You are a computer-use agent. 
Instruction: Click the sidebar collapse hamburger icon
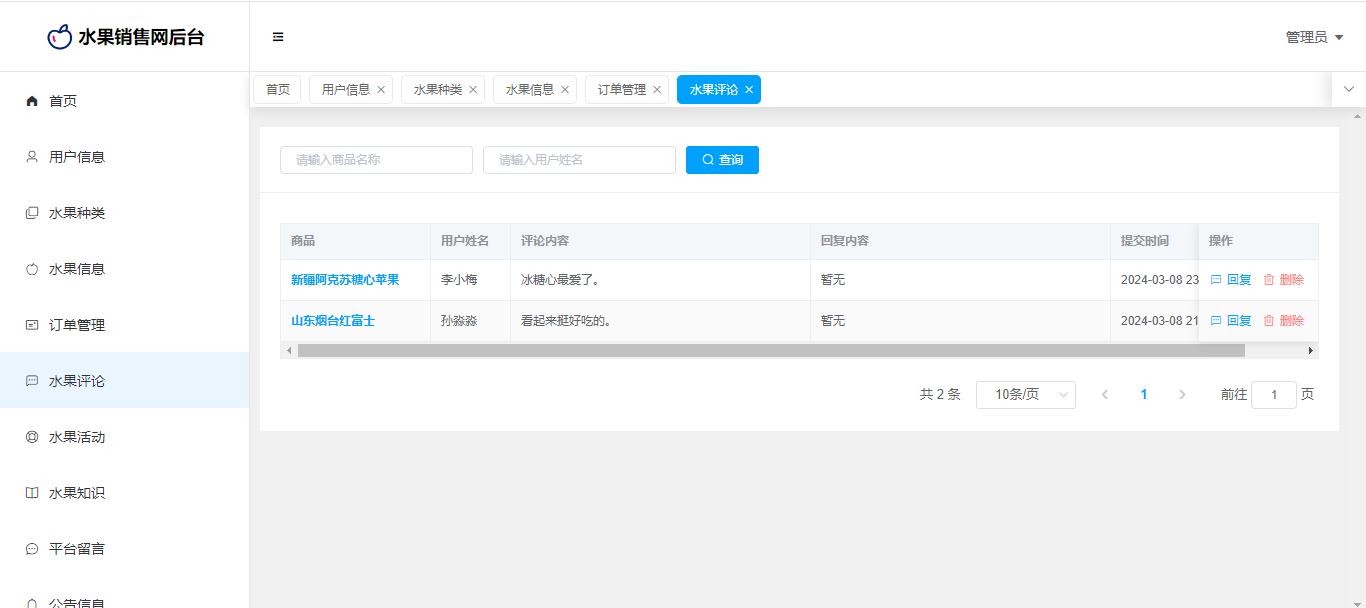tap(278, 37)
